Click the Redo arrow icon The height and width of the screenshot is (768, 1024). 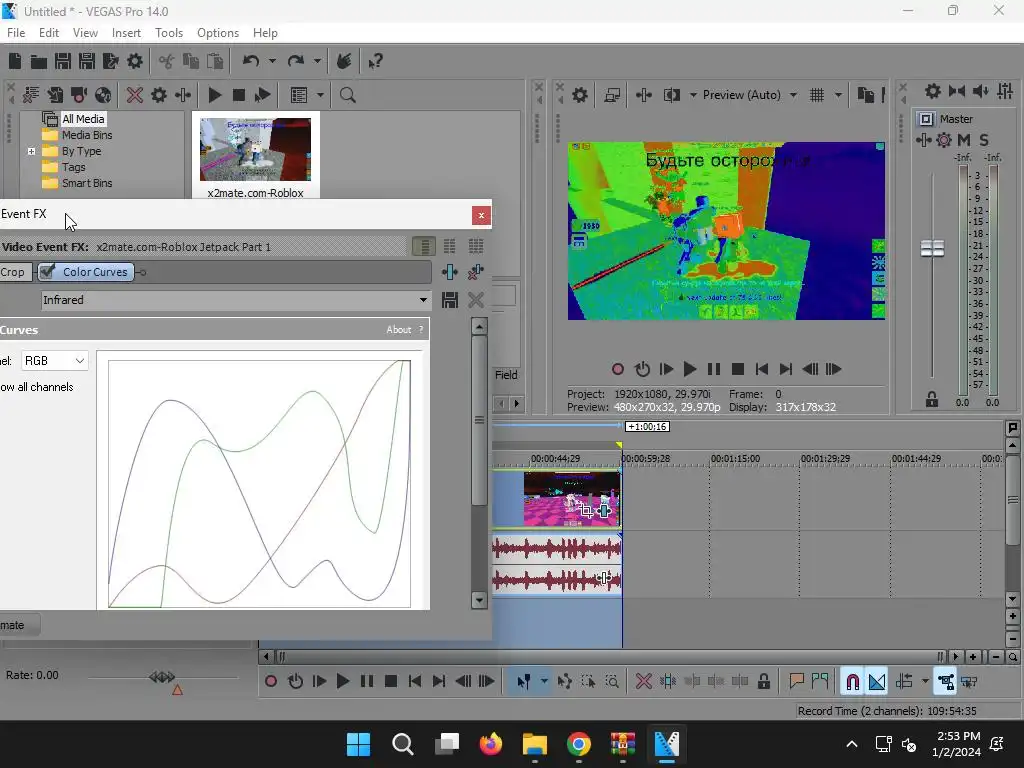296,61
